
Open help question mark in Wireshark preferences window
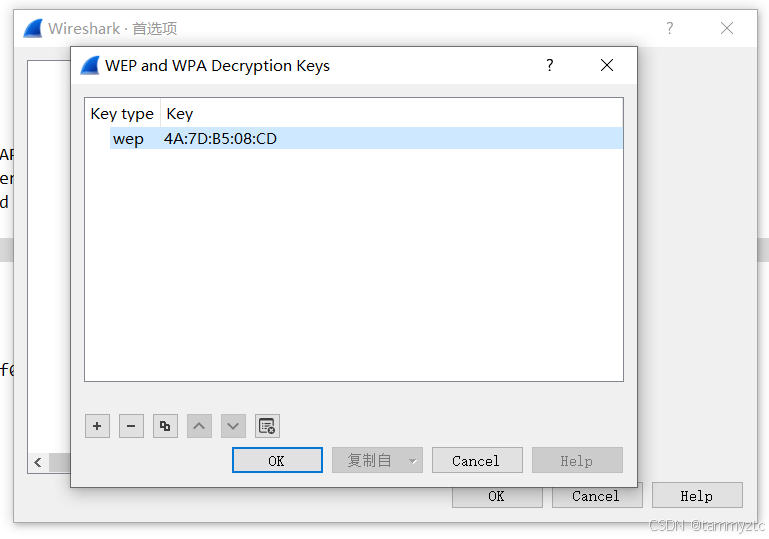click(x=669, y=28)
